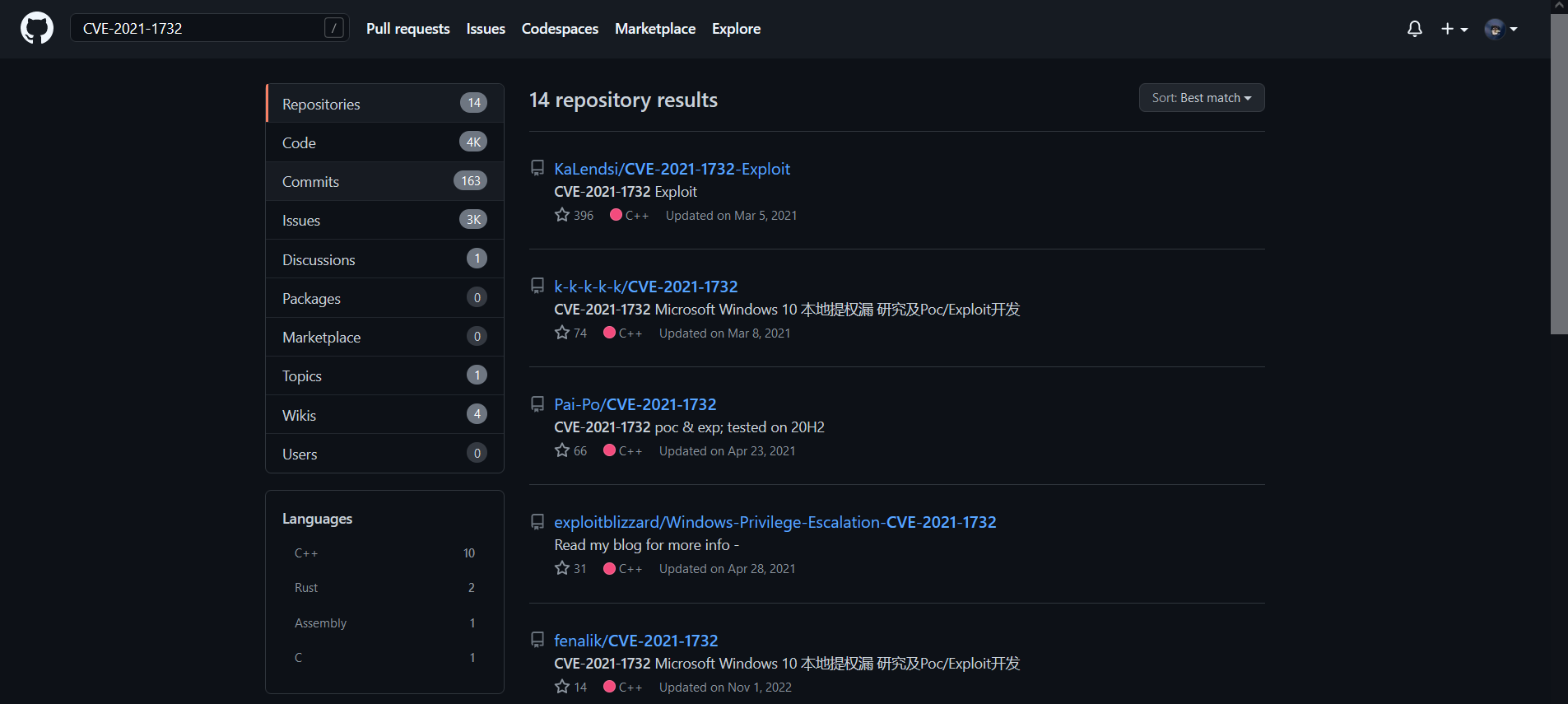Open the user avatar menu

(x=1501, y=29)
